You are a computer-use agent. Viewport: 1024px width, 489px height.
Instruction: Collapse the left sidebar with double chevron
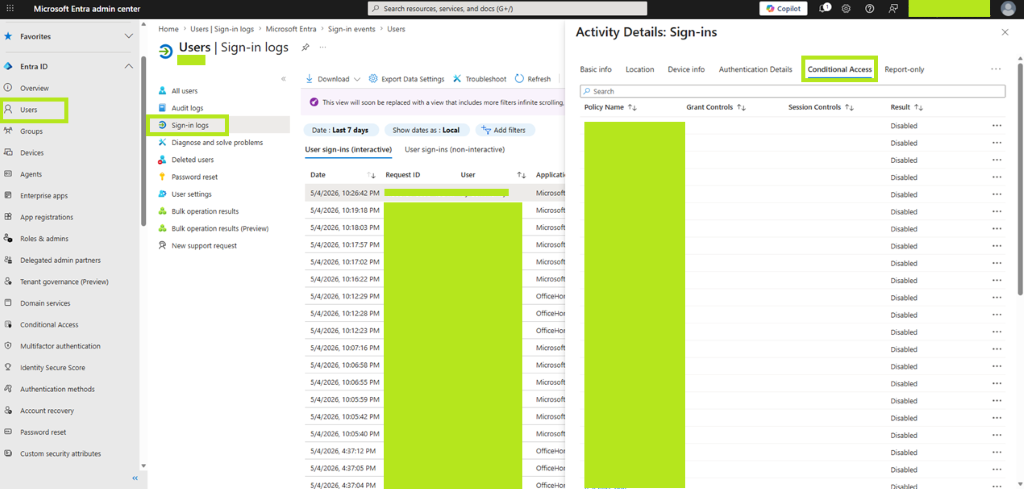135,479
